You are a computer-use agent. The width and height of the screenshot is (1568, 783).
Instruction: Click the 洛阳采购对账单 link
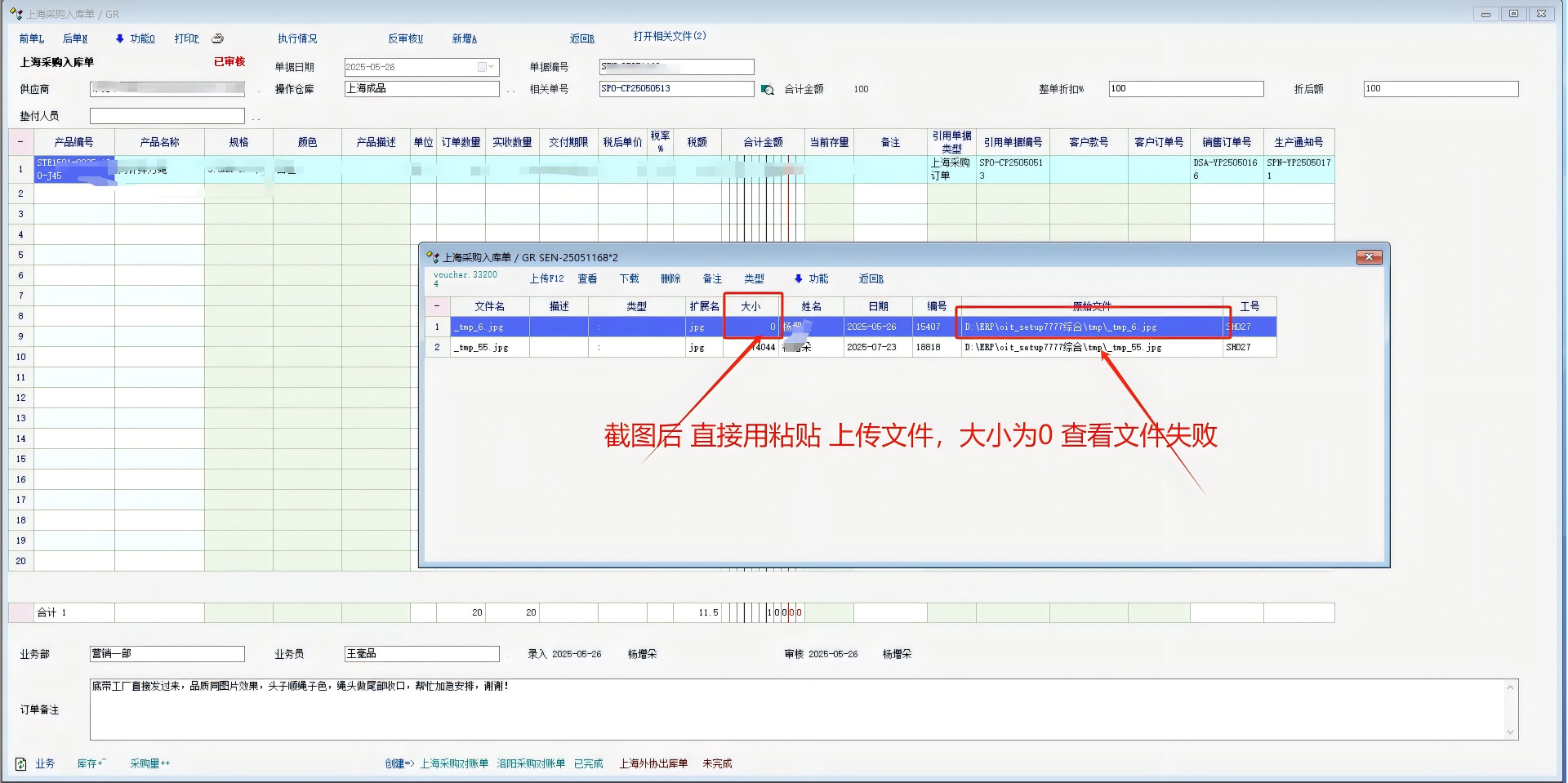point(531,764)
